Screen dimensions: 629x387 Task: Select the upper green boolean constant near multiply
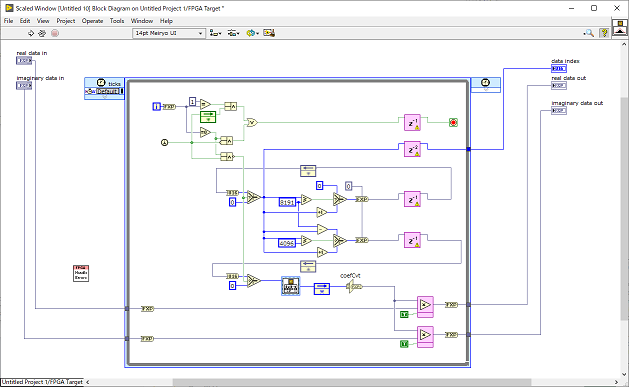[x=404, y=314]
